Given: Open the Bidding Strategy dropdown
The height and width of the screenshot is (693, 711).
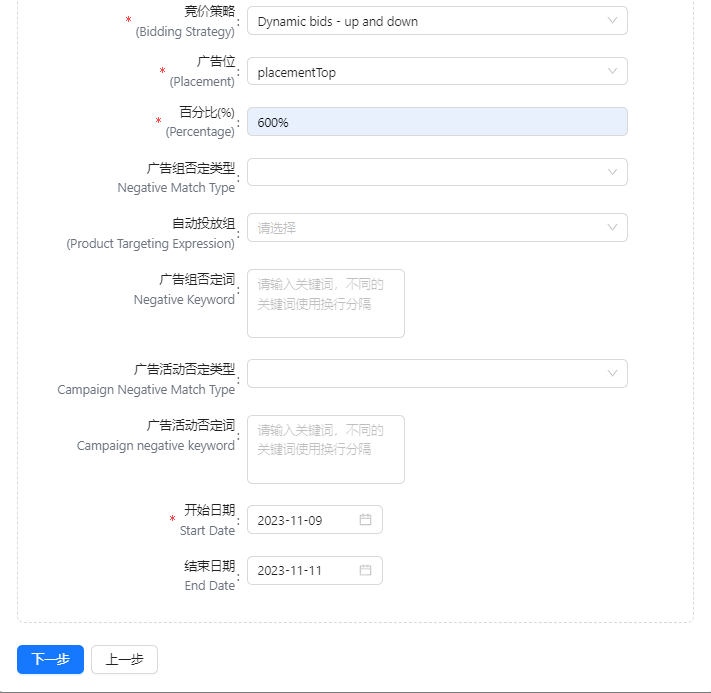Looking at the screenshot, I should (x=437, y=21).
